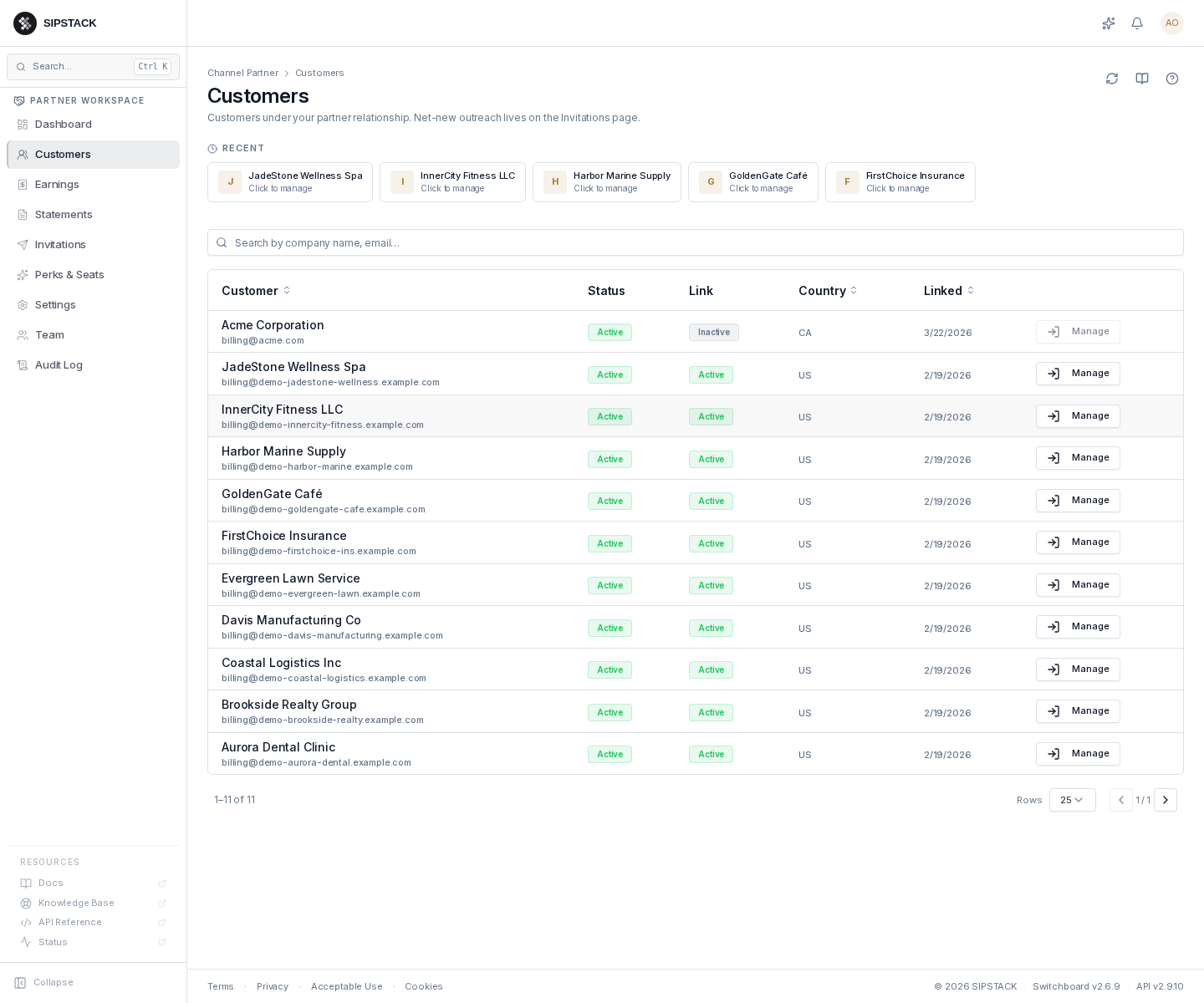Open Terms footer link
Screen dimensions: 1204x1003
221,986
